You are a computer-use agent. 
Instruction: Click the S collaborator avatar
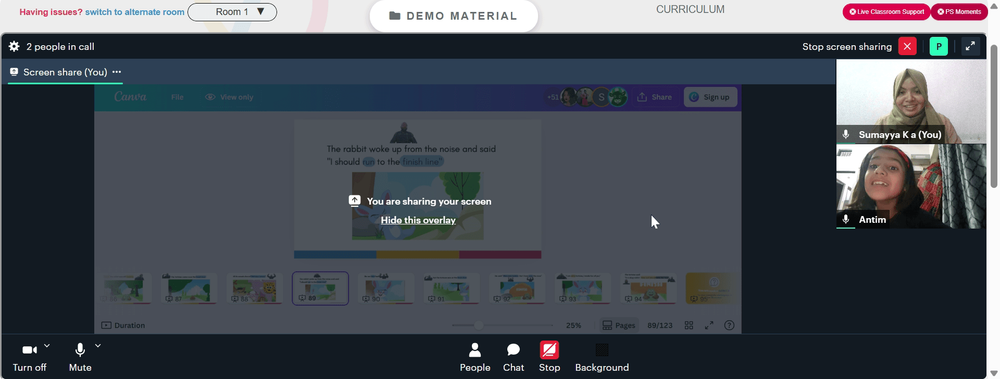click(601, 97)
